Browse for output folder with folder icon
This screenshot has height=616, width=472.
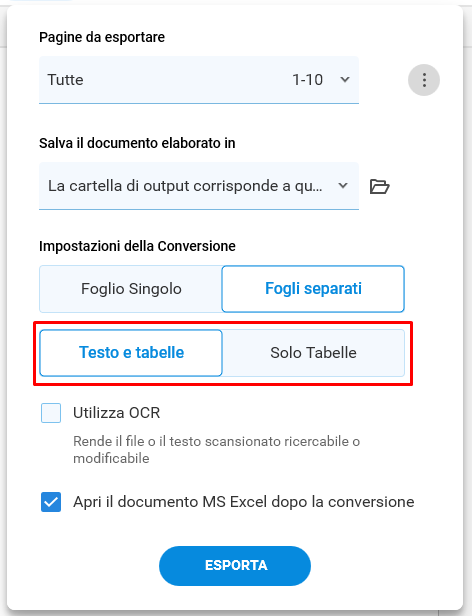[379, 186]
